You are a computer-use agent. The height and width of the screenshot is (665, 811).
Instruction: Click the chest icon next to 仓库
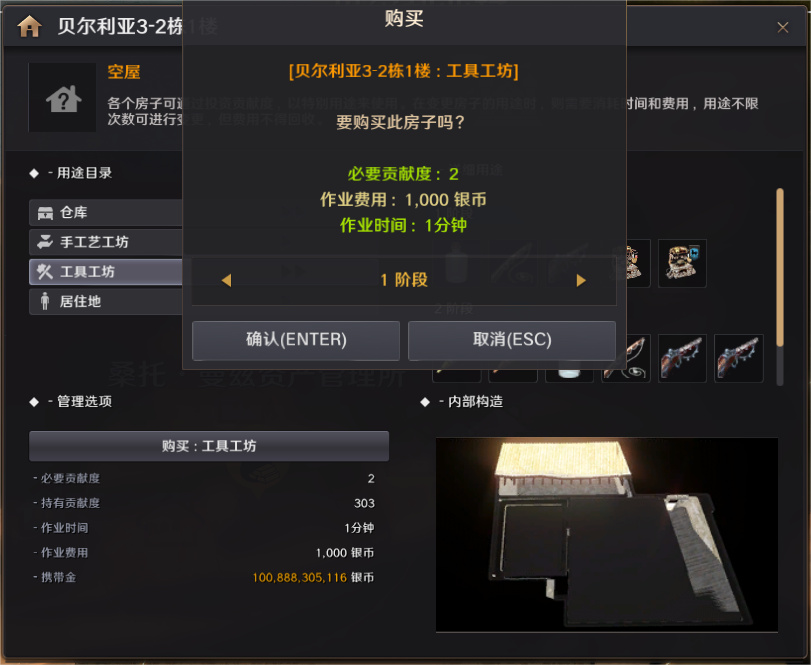[45, 213]
